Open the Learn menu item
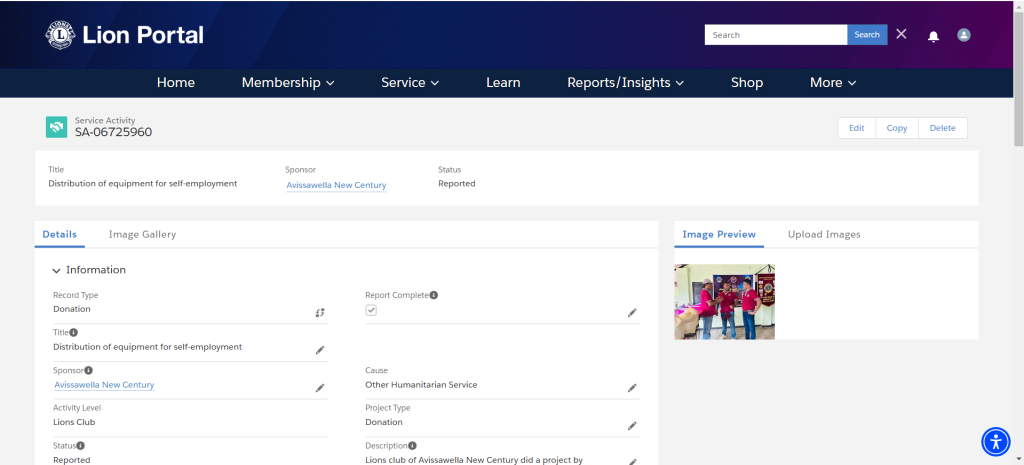Image resolution: width=1024 pixels, height=465 pixels. tap(503, 83)
